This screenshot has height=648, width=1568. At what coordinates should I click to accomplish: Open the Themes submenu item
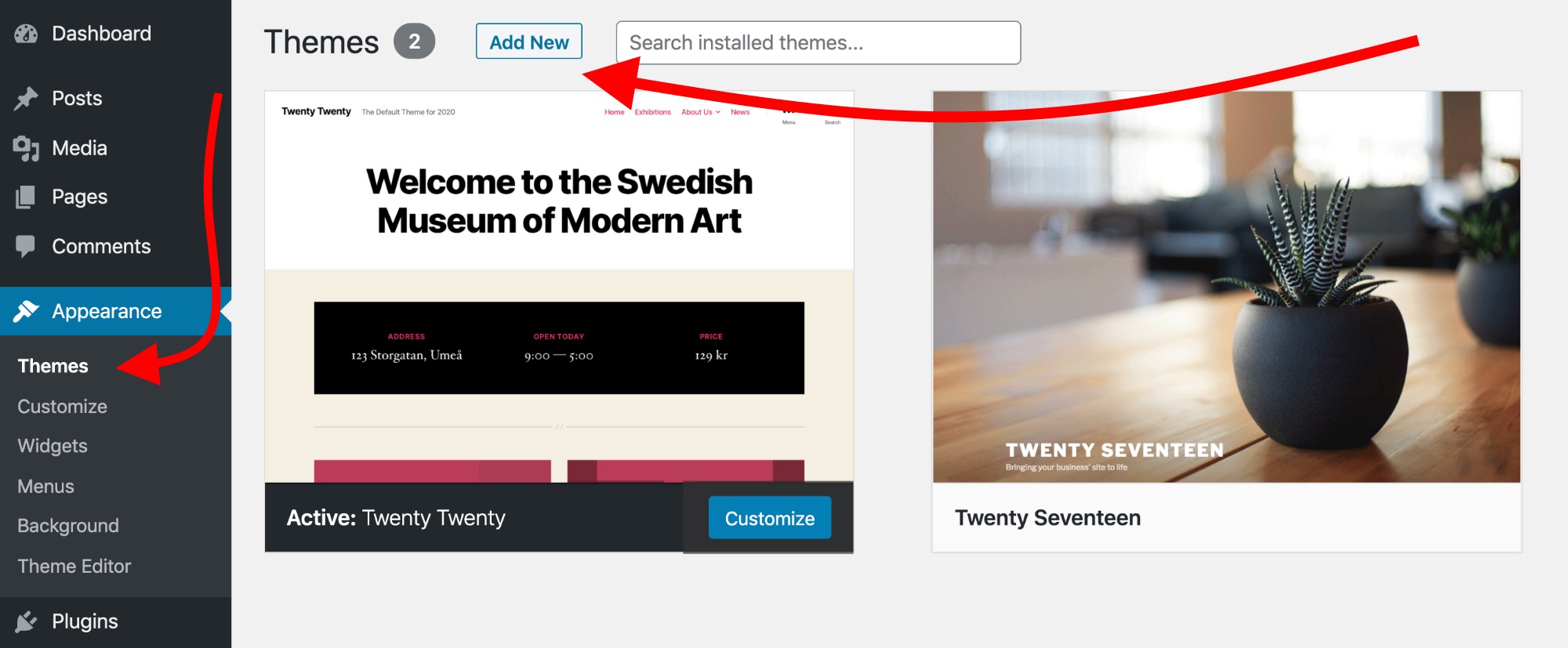[53, 366]
